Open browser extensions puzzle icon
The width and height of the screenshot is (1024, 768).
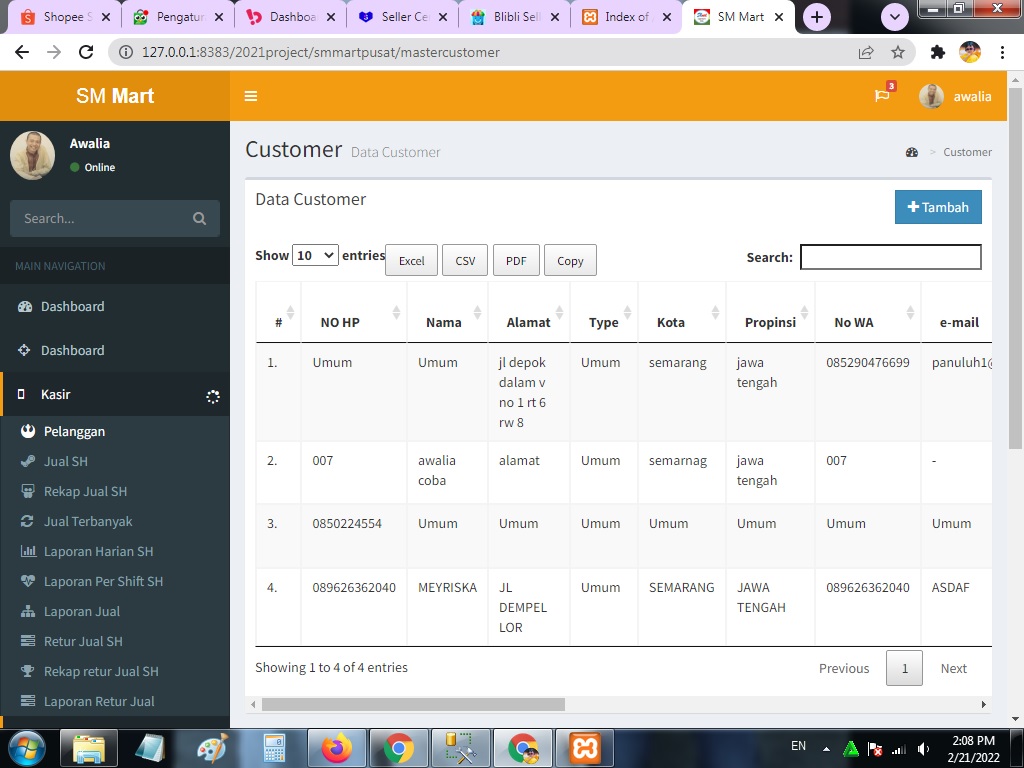937,52
